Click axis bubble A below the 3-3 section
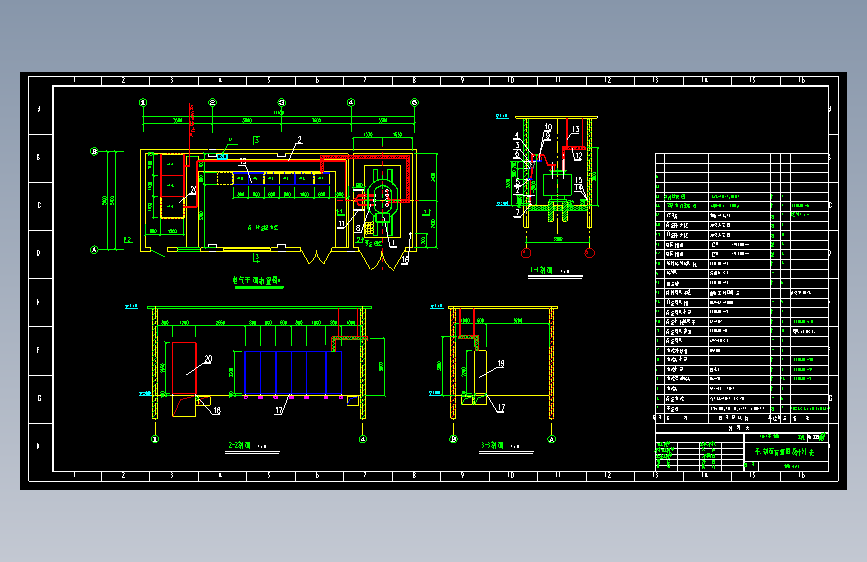 pos(551,439)
